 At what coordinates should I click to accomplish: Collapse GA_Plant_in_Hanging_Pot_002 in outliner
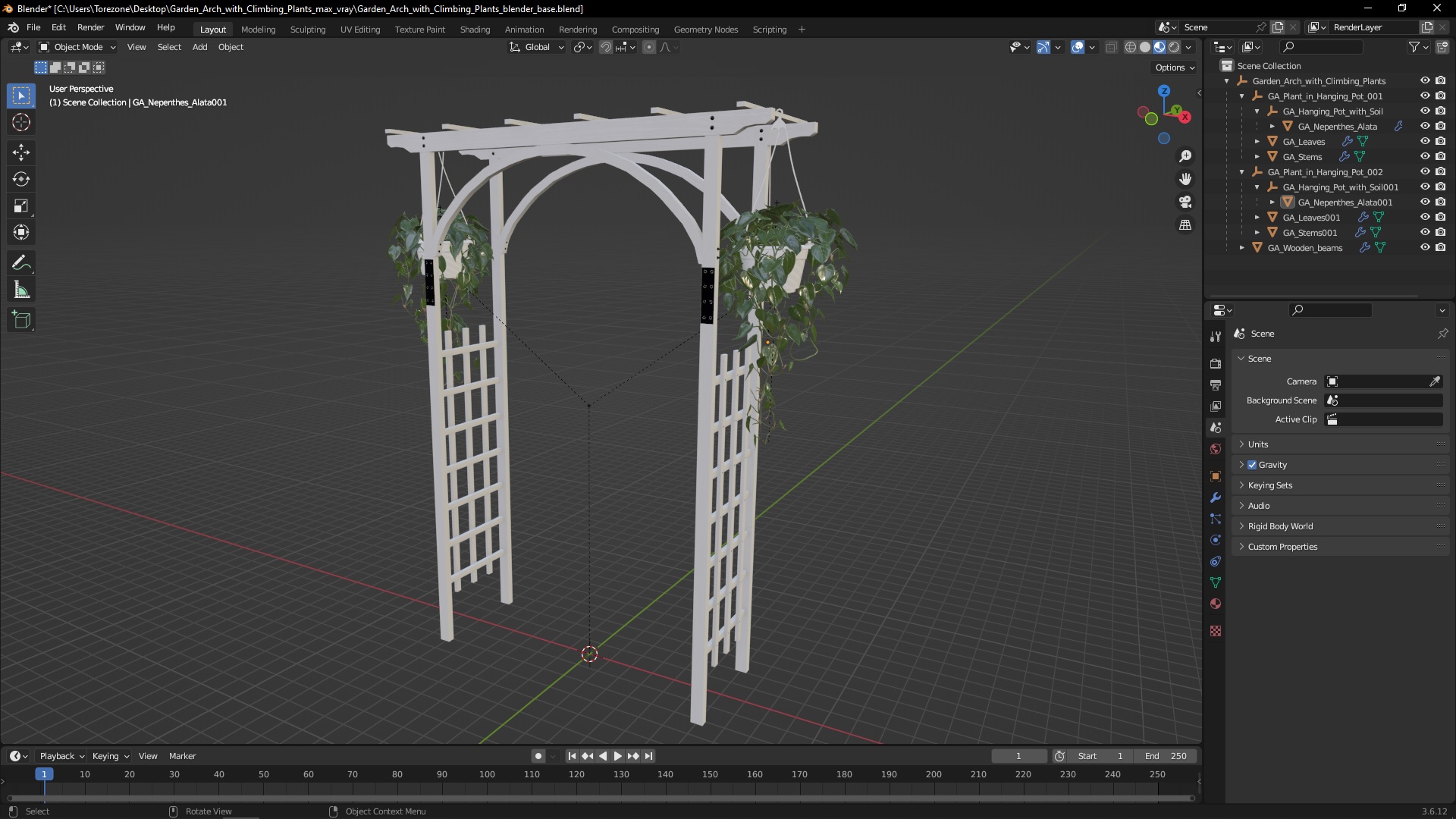point(1241,171)
